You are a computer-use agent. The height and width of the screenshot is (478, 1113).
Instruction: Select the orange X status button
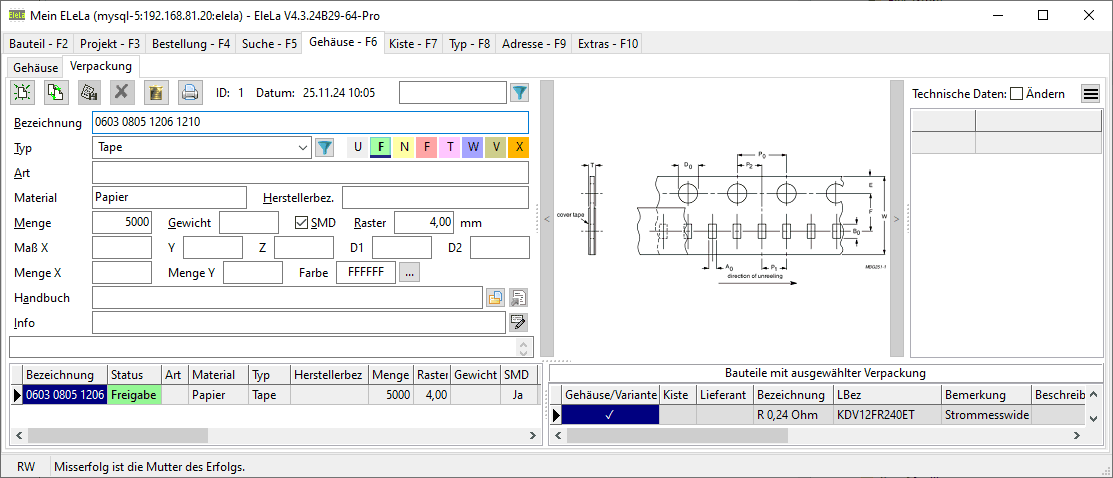pos(518,148)
